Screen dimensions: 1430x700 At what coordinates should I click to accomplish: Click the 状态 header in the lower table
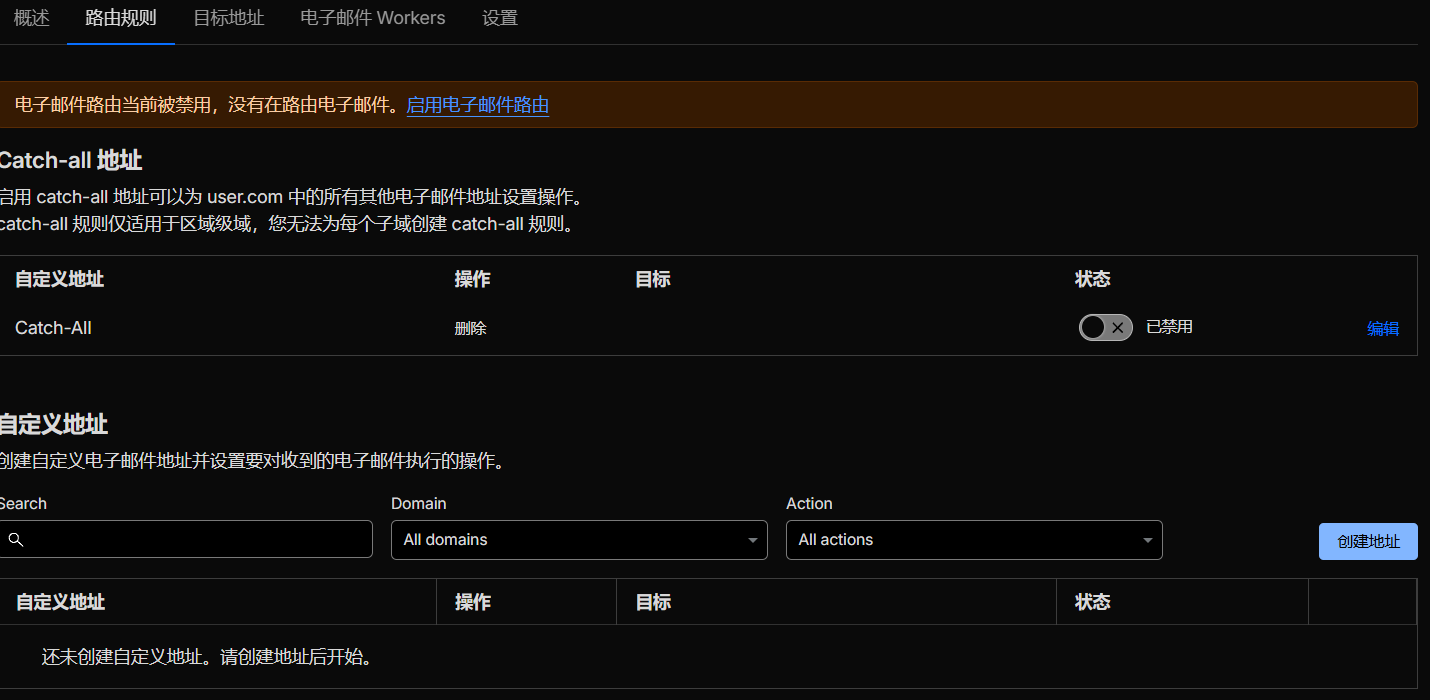click(1092, 602)
